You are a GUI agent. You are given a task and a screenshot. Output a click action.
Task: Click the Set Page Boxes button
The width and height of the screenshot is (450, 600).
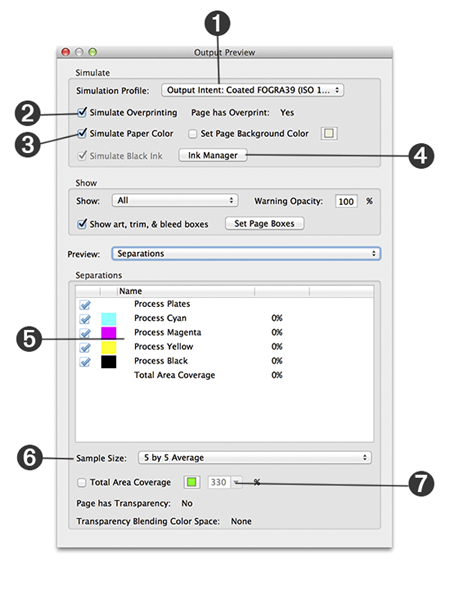pos(264,223)
